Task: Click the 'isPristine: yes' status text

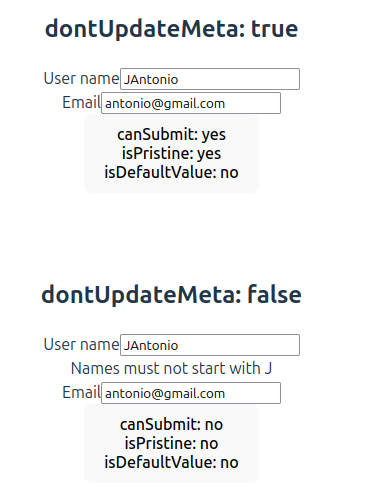Action: tap(171, 154)
